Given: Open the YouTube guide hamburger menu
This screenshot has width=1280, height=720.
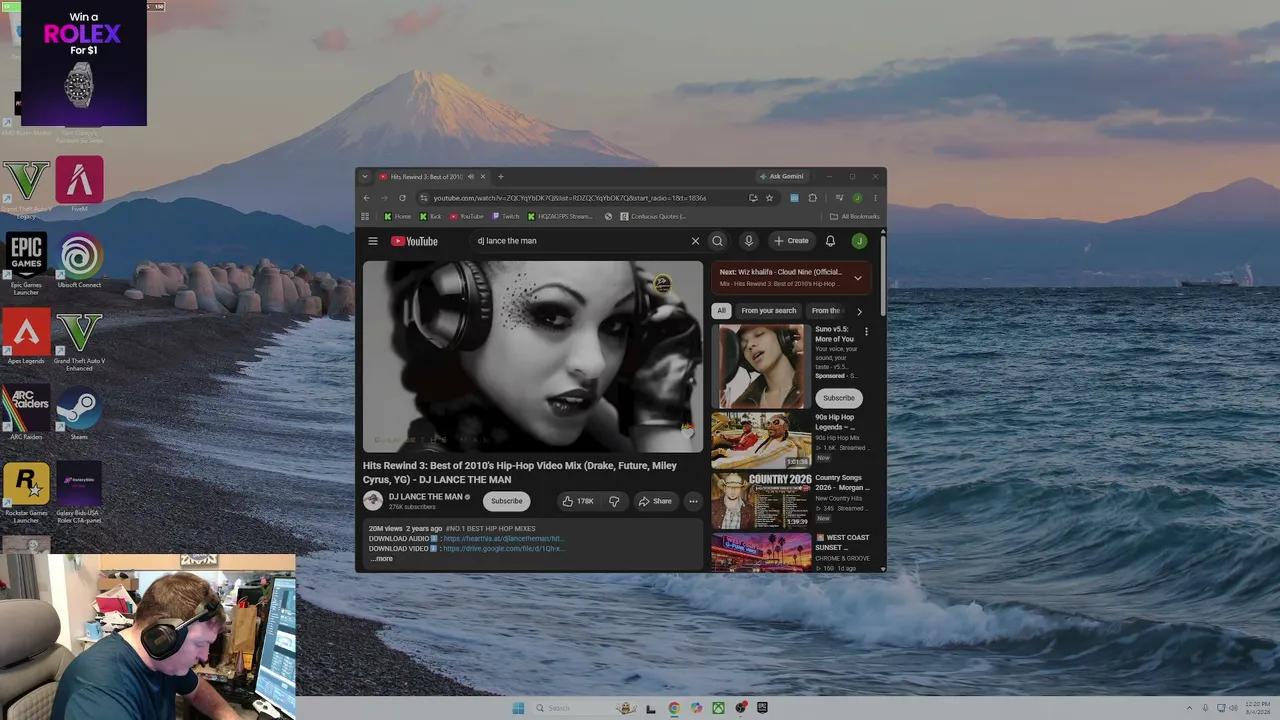Looking at the screenshot, I should pos(373,241).
